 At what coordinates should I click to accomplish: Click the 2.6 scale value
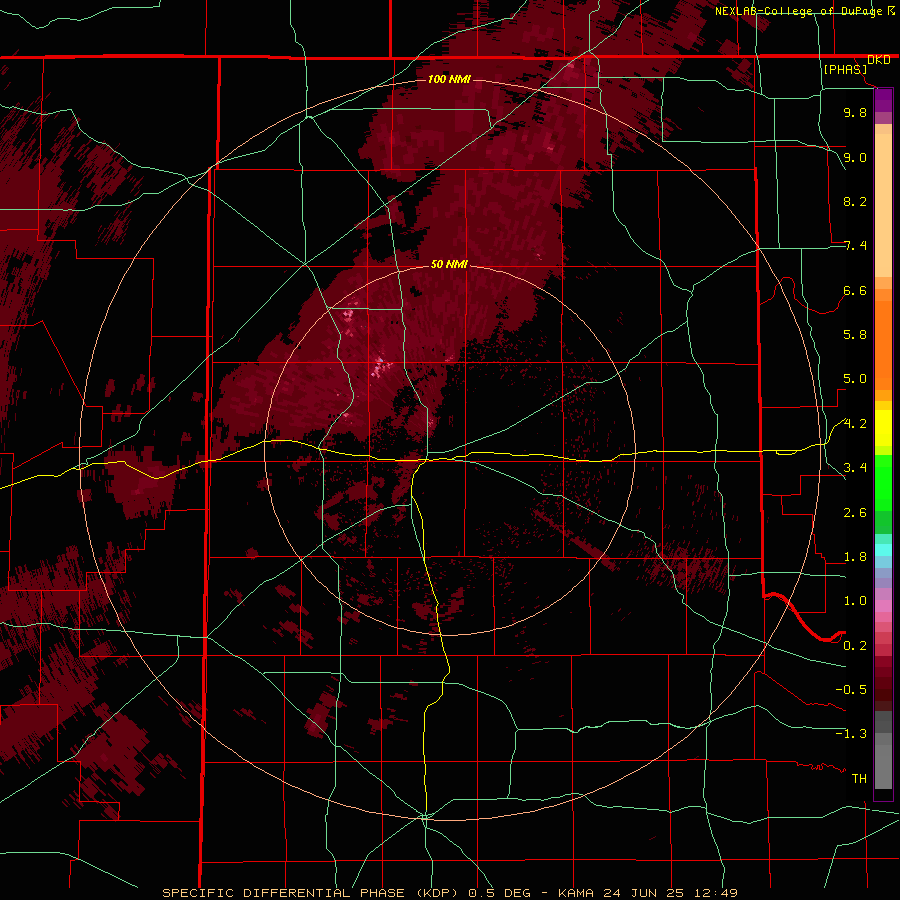point(855,513)
